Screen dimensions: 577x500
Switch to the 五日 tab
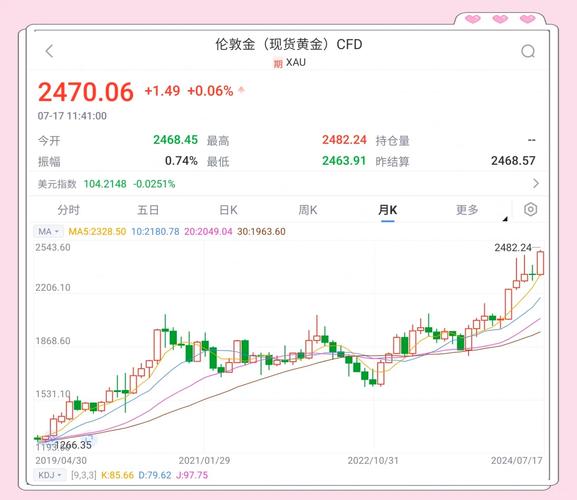coord(148,210)
